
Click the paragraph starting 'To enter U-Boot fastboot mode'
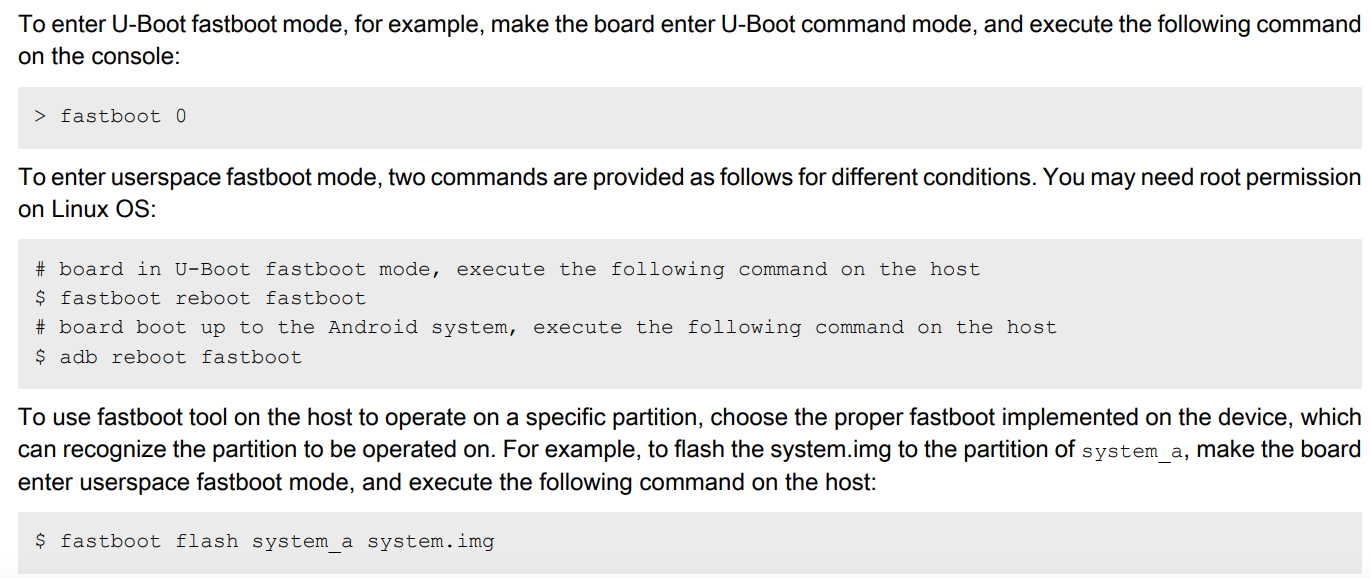689,25
